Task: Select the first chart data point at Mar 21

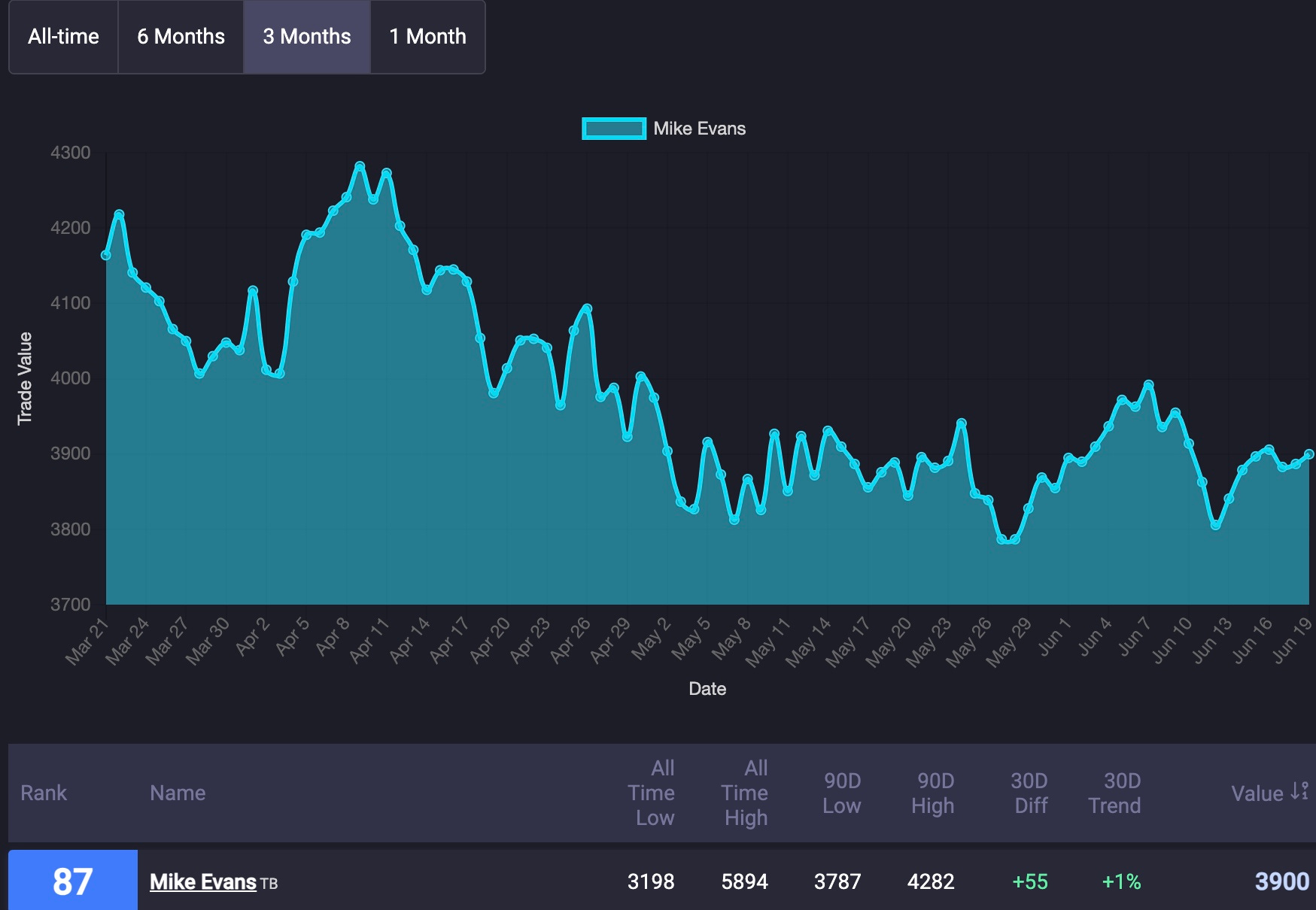Action: point(106,255)
